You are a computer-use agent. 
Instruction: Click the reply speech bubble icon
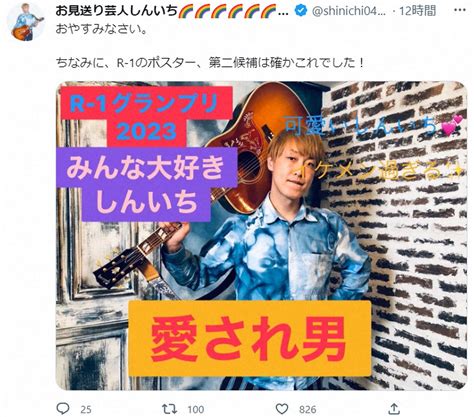tap(63, 408)
